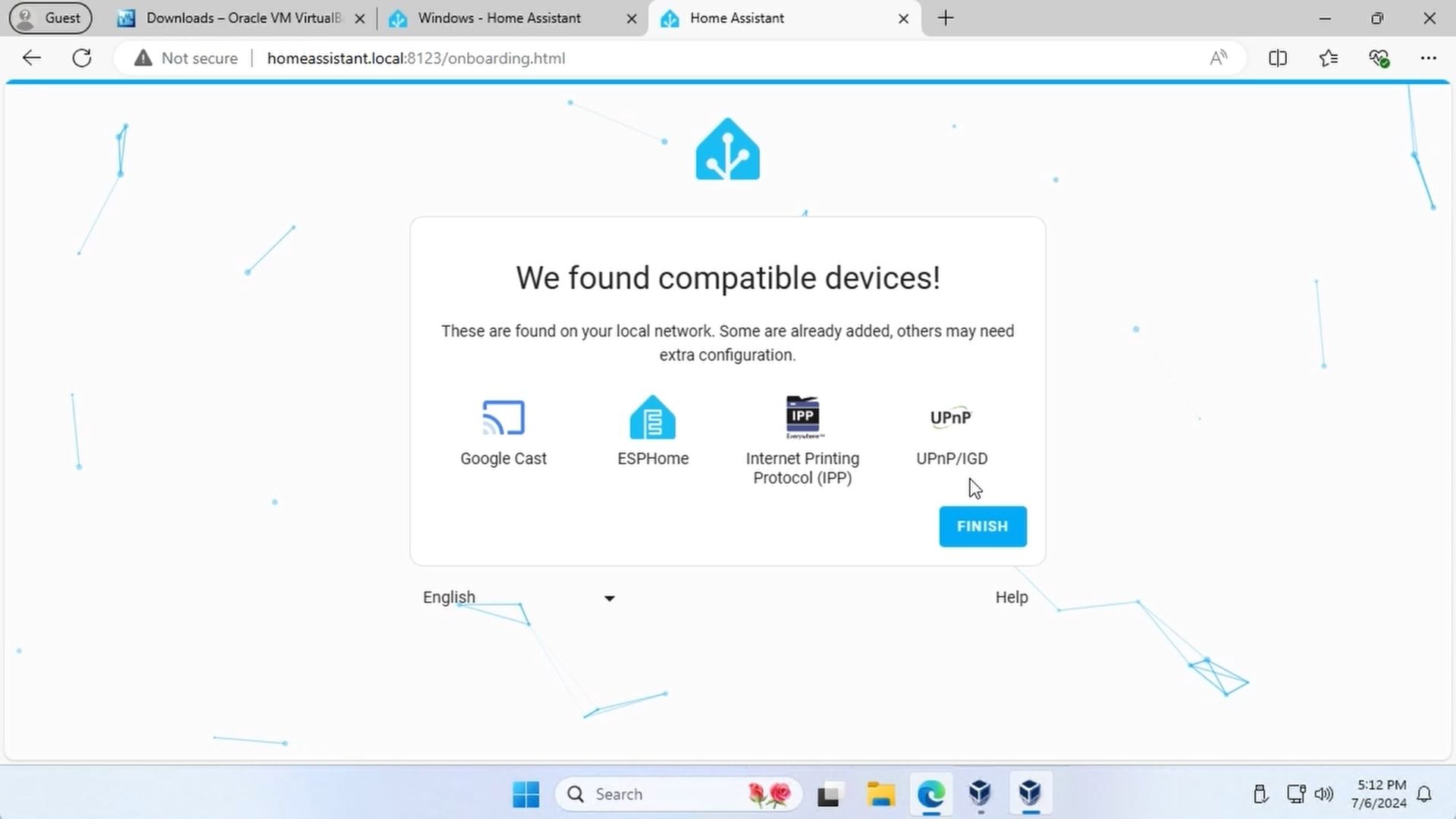Viewport: 1456px width, 819px height.
Task: Select the Internet Printing Protocol icon
Action: [x=802, y=417]
